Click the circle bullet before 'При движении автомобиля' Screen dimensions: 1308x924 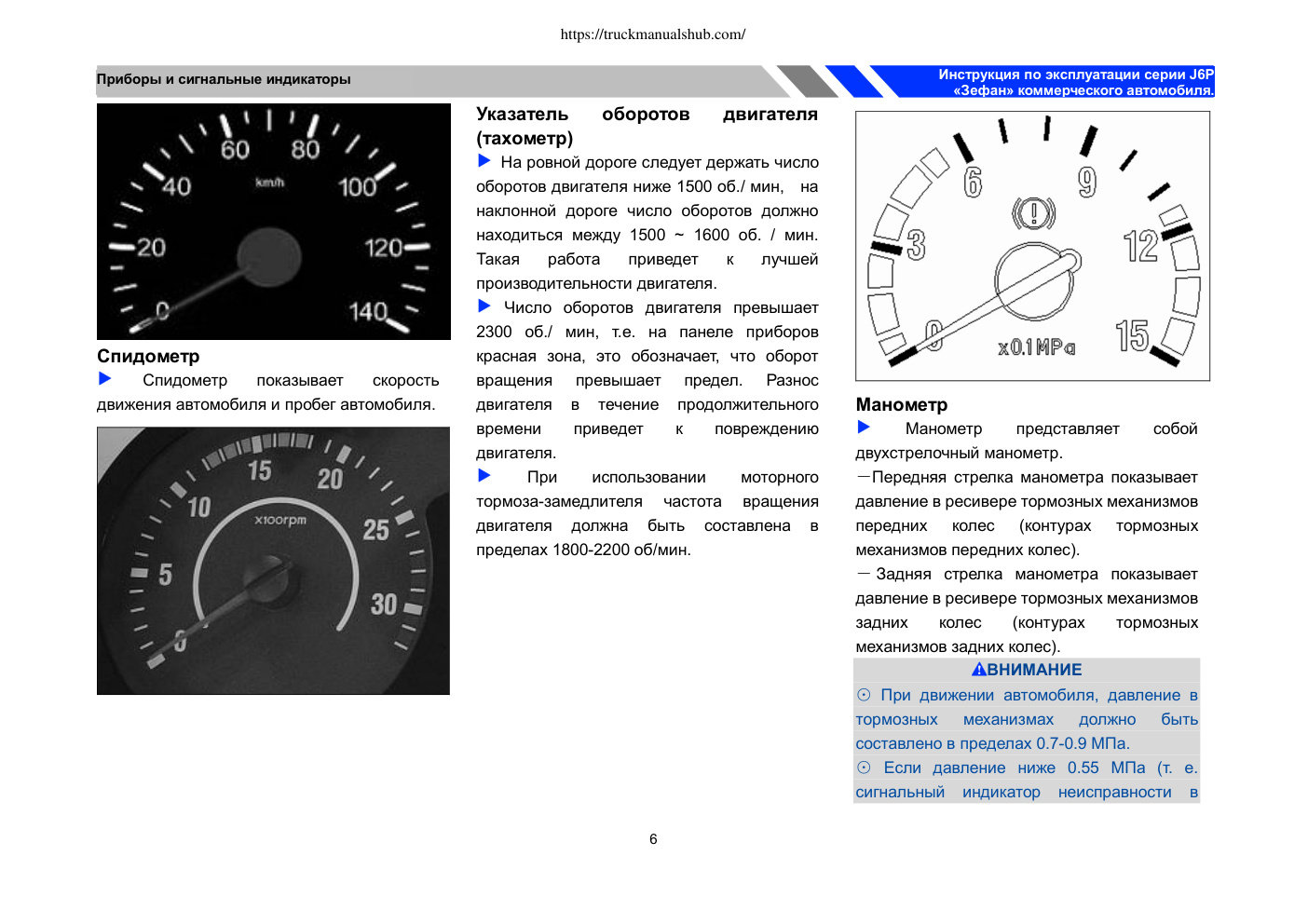coord(864,695)
